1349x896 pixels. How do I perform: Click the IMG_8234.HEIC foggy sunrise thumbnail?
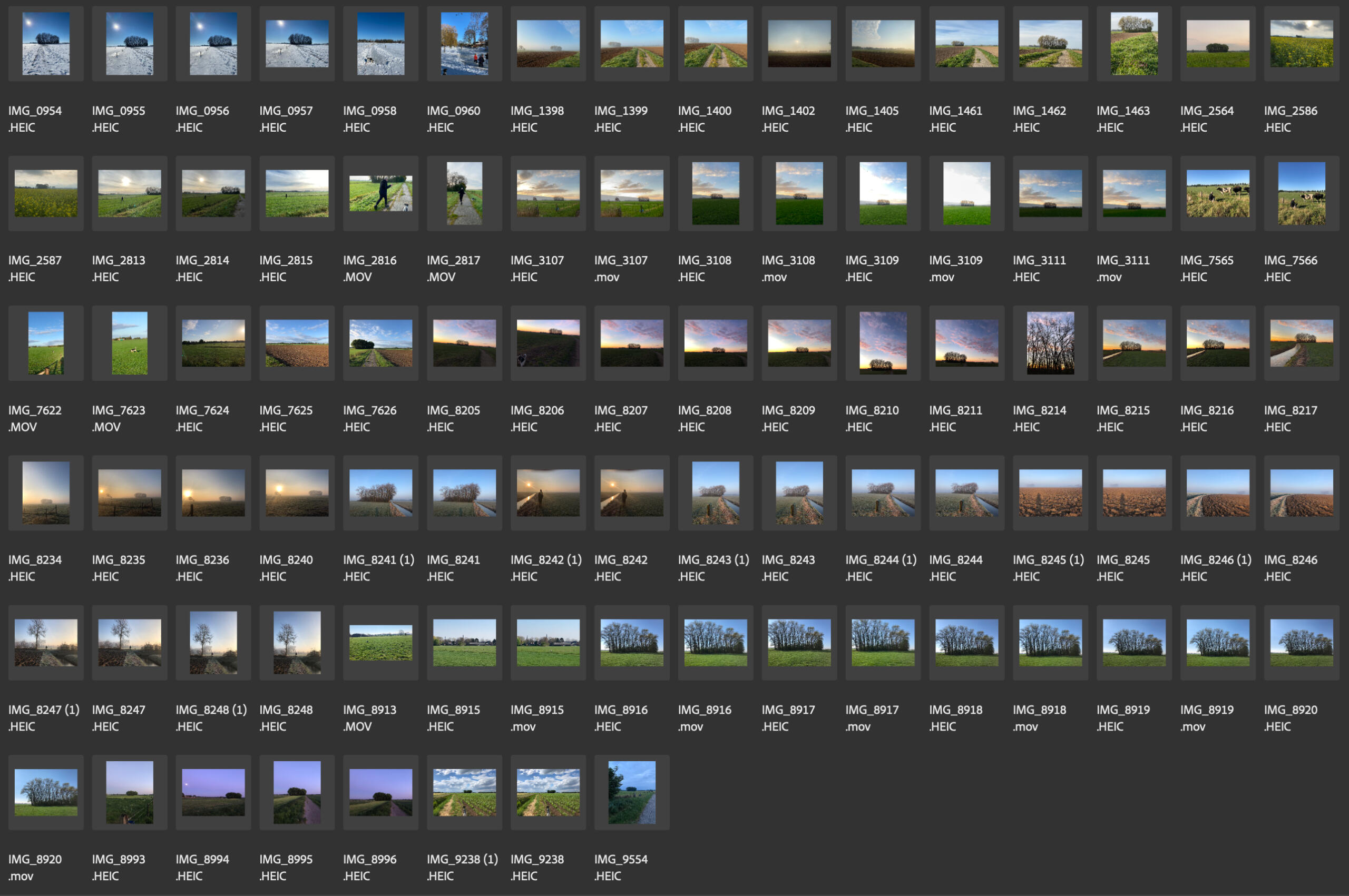click(x=46, y=493)
